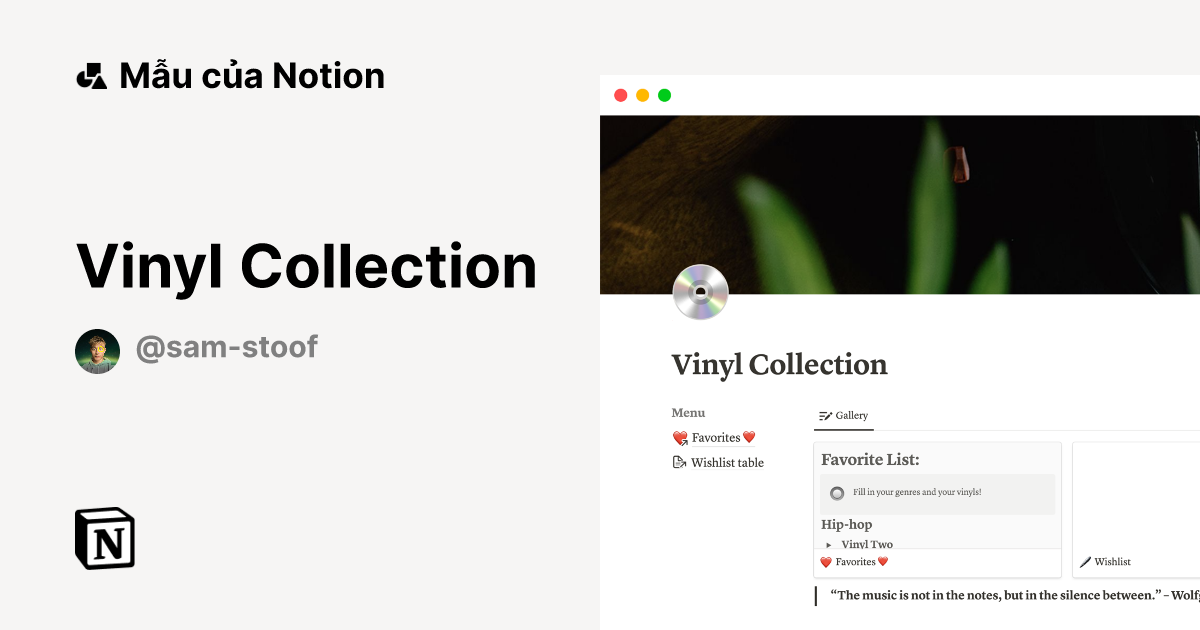Viewport: 1200px width, 630px height.
Task: Open the Wishlist table link
Action: pyautogui.click(x=727, y=462)
